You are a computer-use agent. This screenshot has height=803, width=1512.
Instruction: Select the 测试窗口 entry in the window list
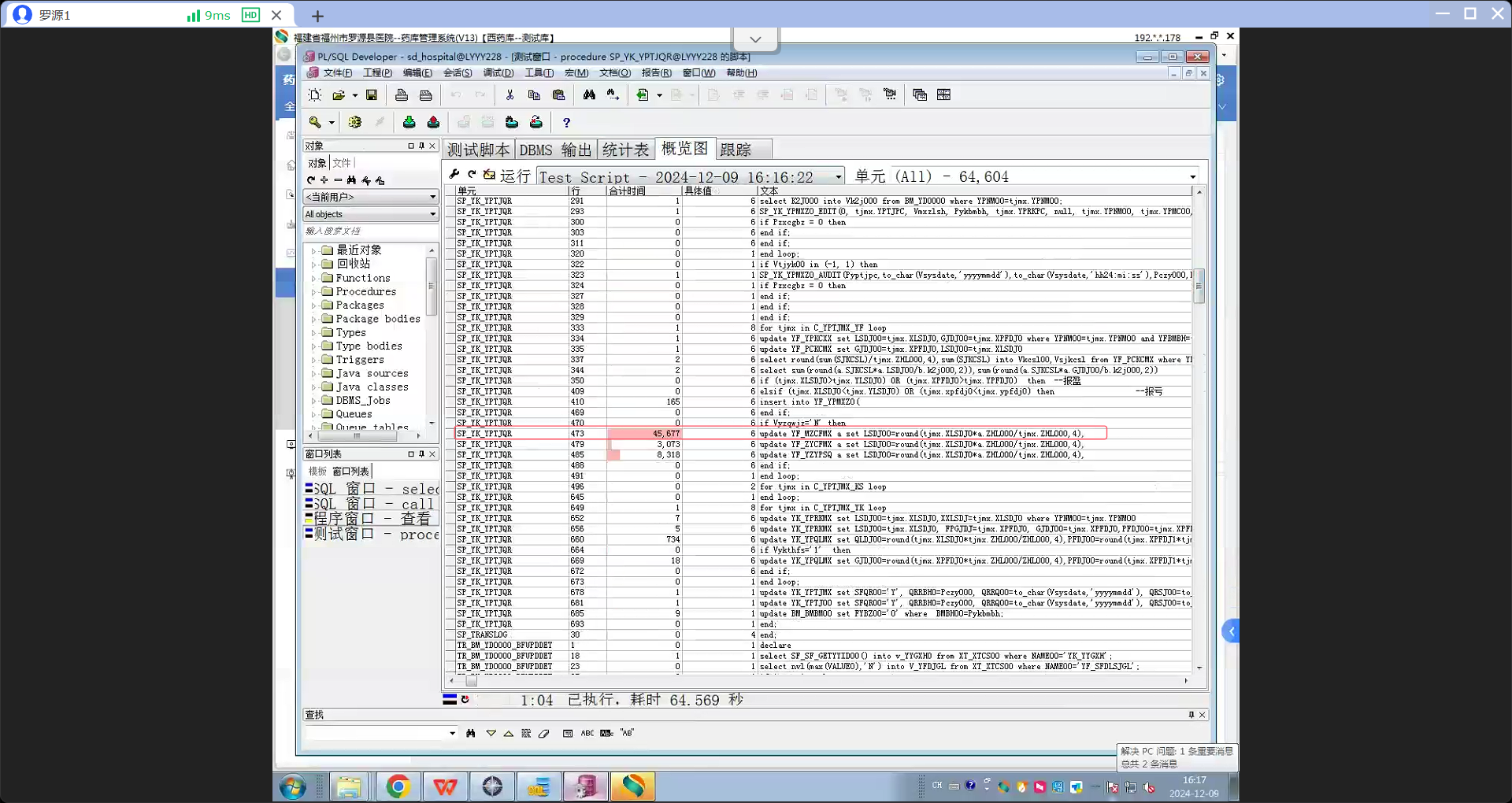click(370, 535)
